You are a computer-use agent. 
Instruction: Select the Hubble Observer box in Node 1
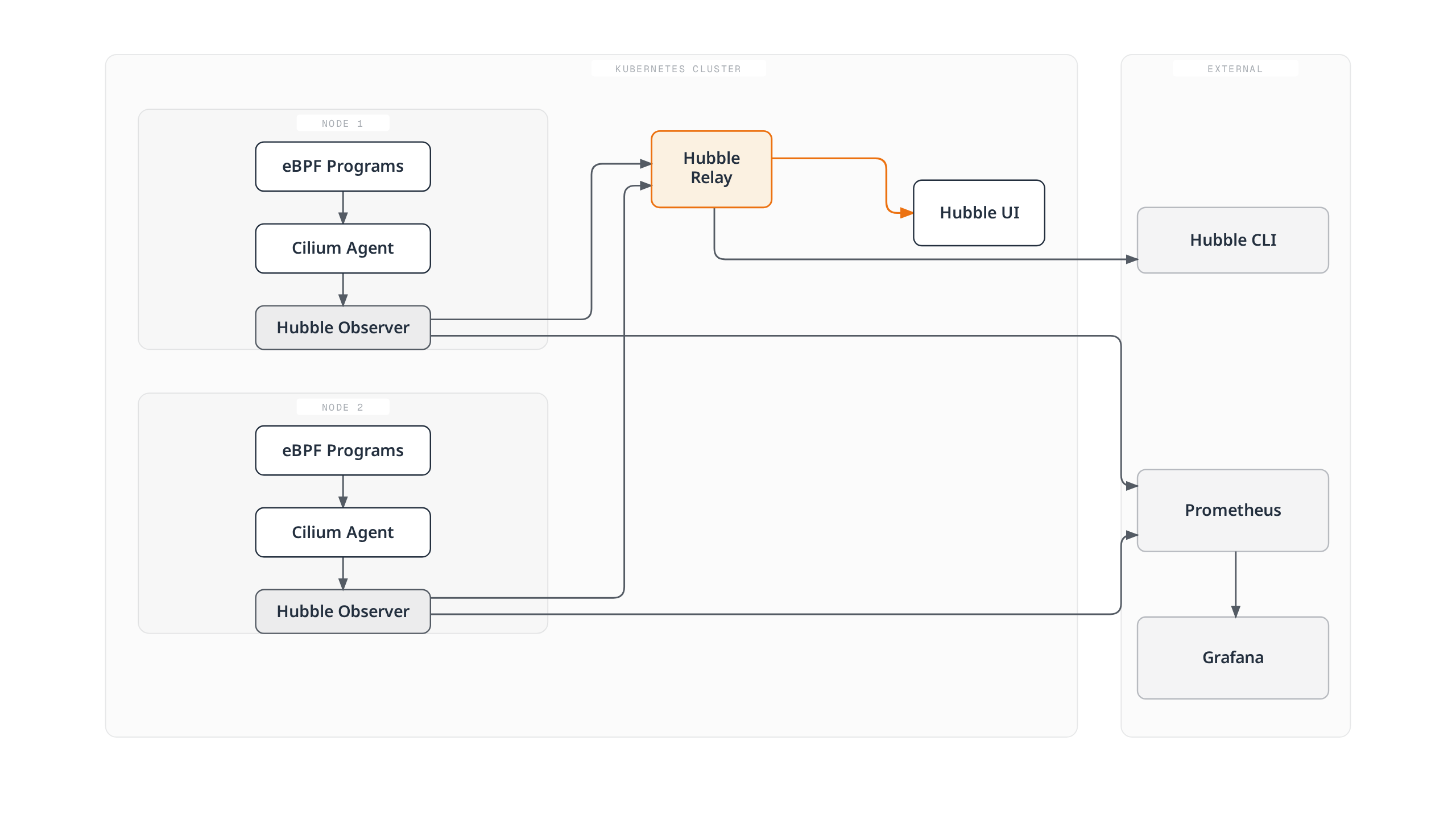(343, 328)
